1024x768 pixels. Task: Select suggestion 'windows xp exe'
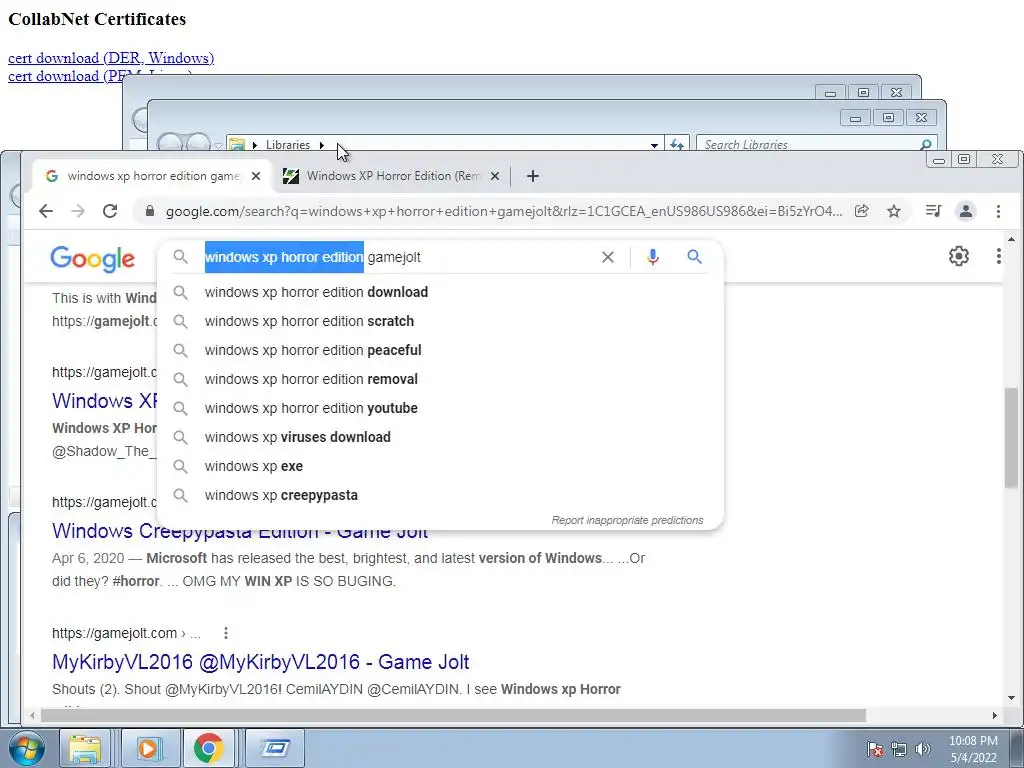pyautogui.click(x=441, y=466)
